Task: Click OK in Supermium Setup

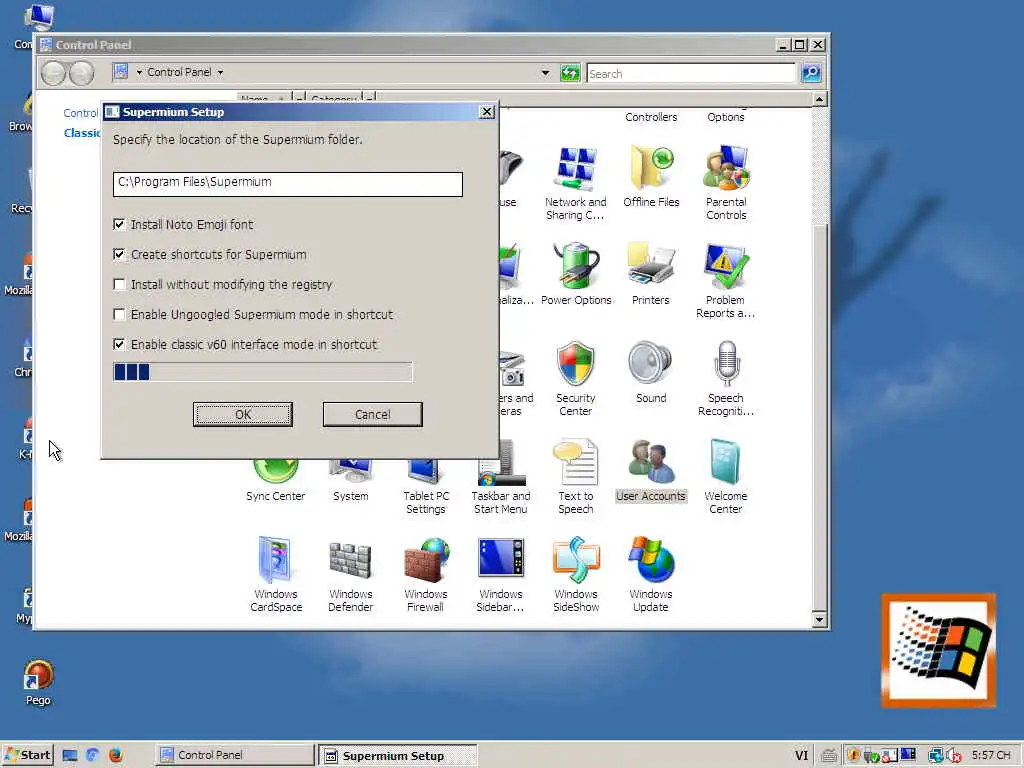Action: [x=243, y=415]
